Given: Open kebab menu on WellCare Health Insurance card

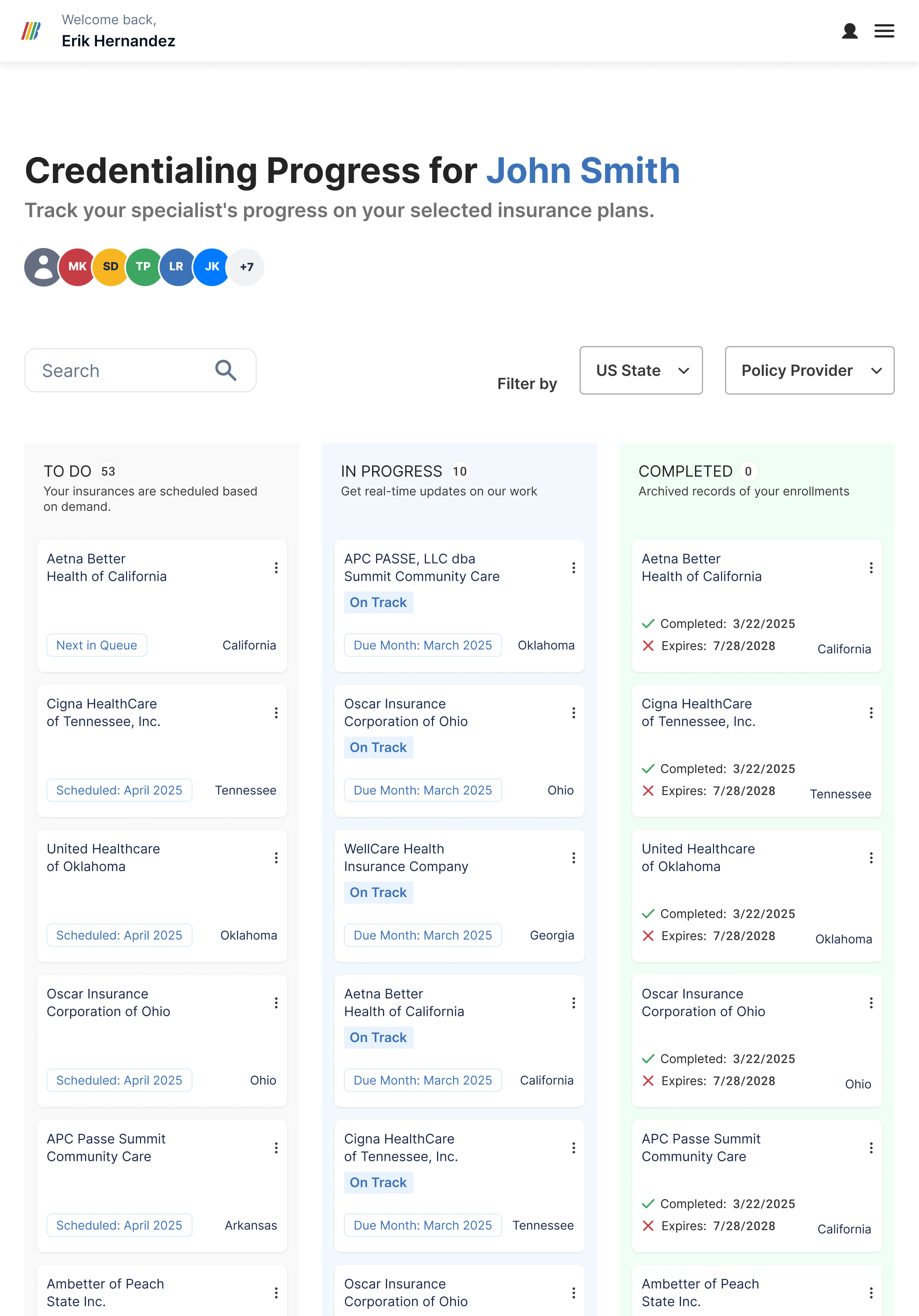Looking at the screenshot, I should pos(573,857).
